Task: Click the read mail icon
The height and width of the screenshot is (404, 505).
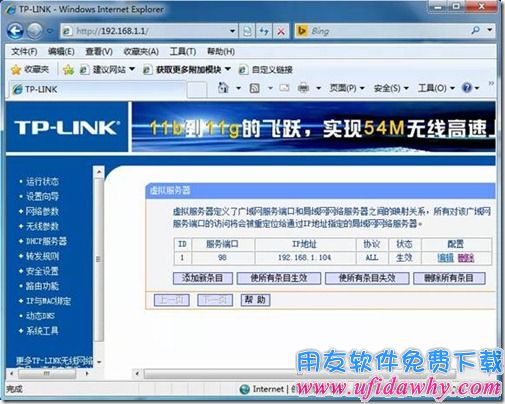Action: 284,88
